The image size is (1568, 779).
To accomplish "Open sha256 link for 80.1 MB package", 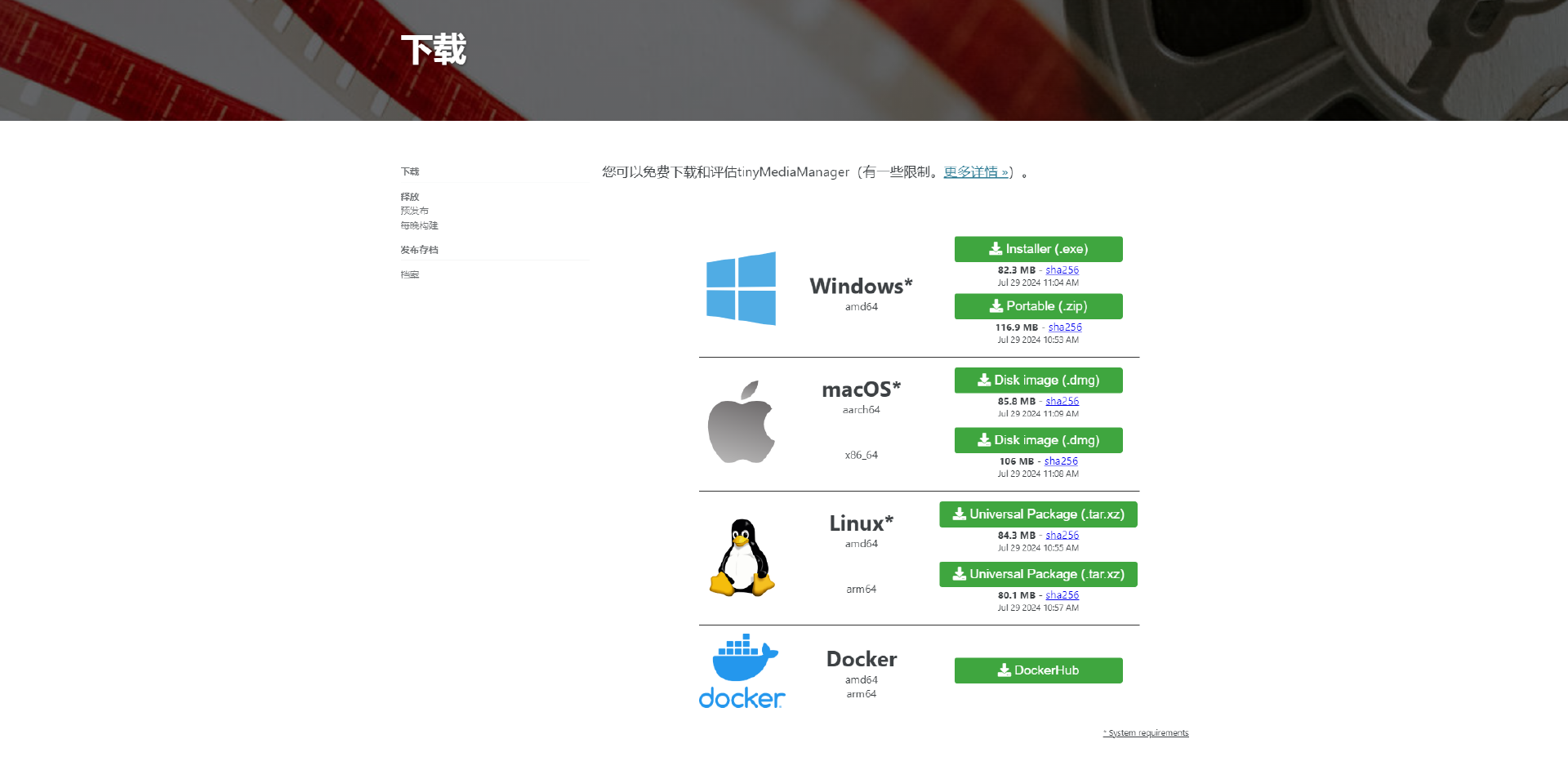I will pos(1062,595).
